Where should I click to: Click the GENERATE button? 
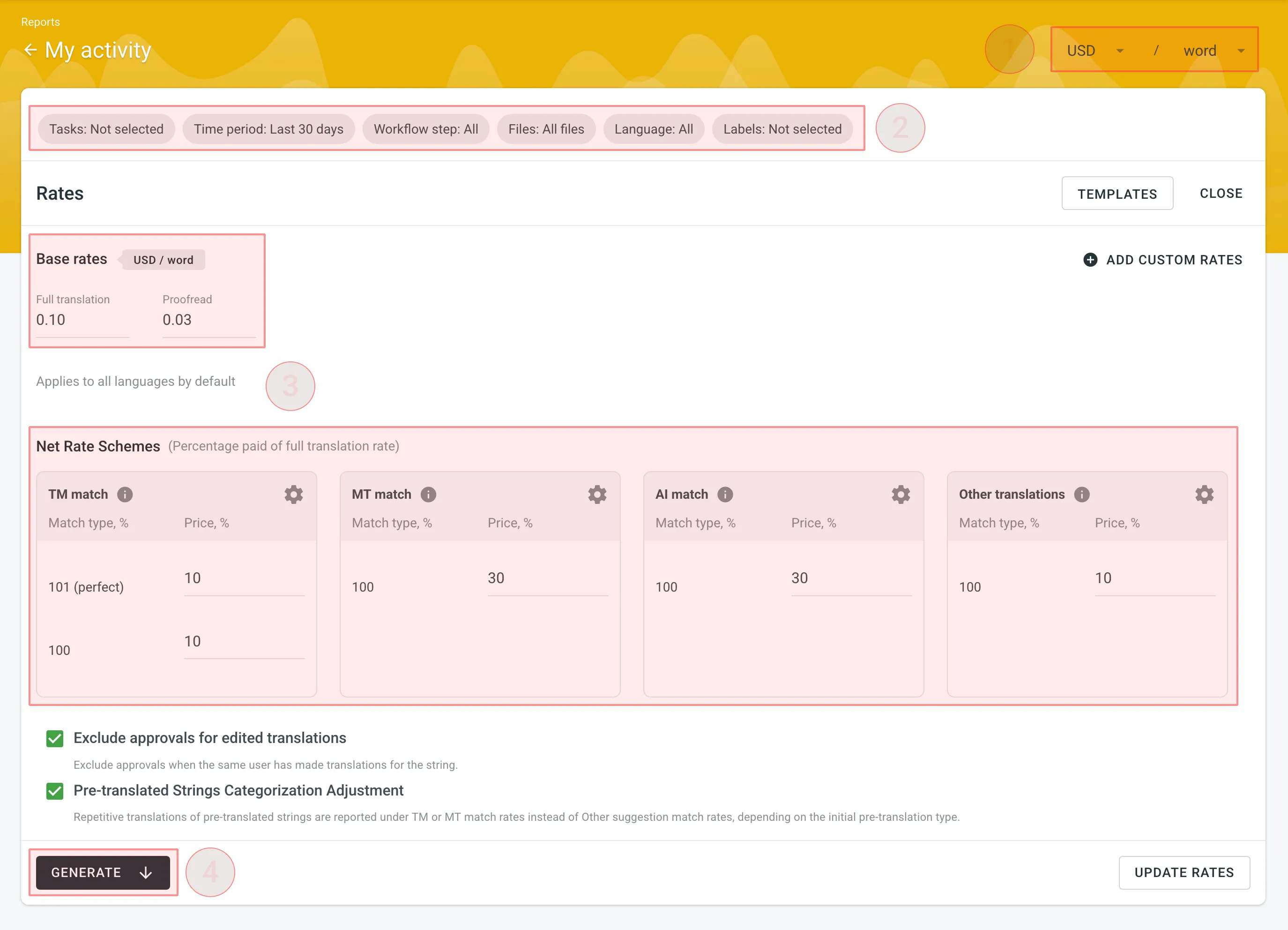coord(103,872)
